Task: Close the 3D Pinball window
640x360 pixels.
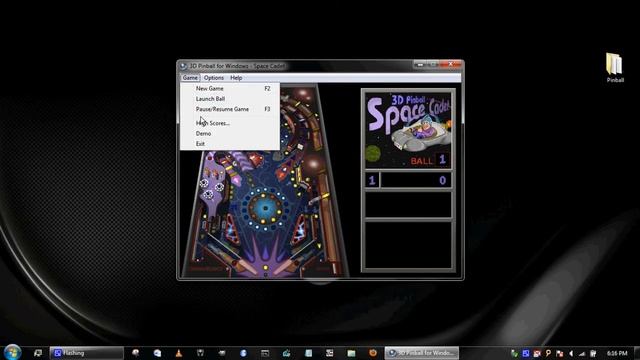Action: tap(451, 64)
